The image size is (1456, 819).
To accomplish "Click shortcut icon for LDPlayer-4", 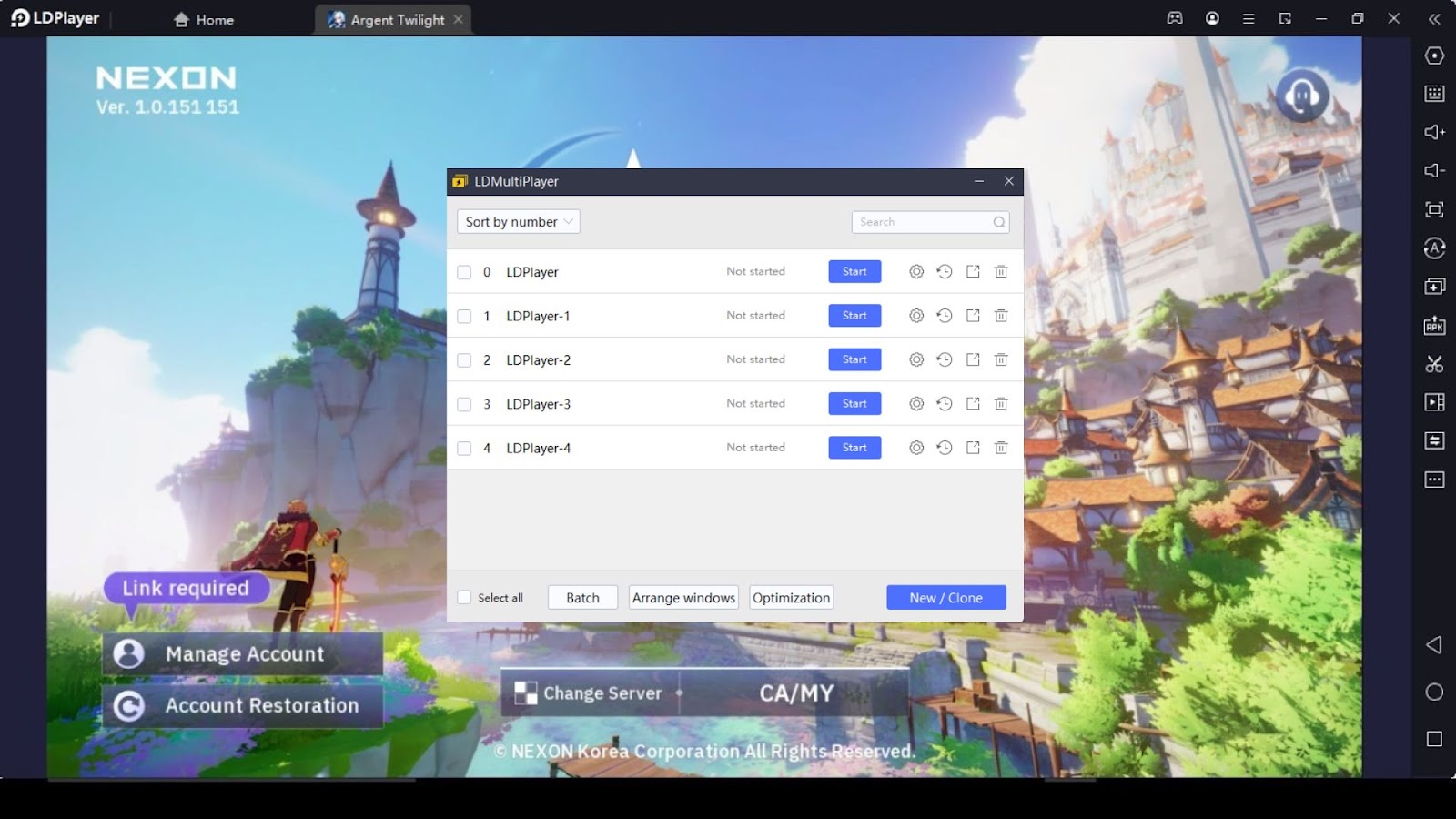I will point(973,448).
